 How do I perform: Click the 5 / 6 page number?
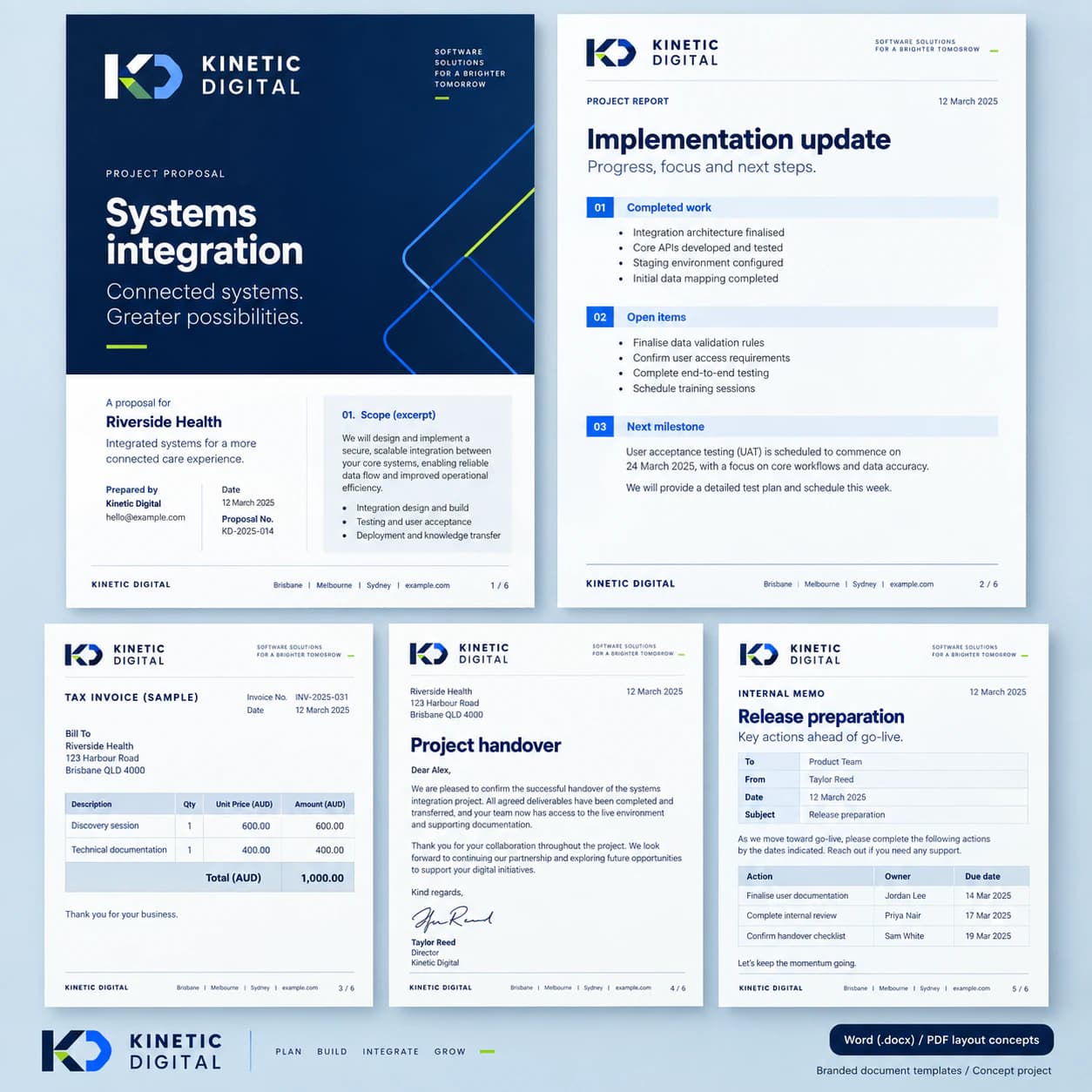pyautogui.click(x=1020, y=989)
